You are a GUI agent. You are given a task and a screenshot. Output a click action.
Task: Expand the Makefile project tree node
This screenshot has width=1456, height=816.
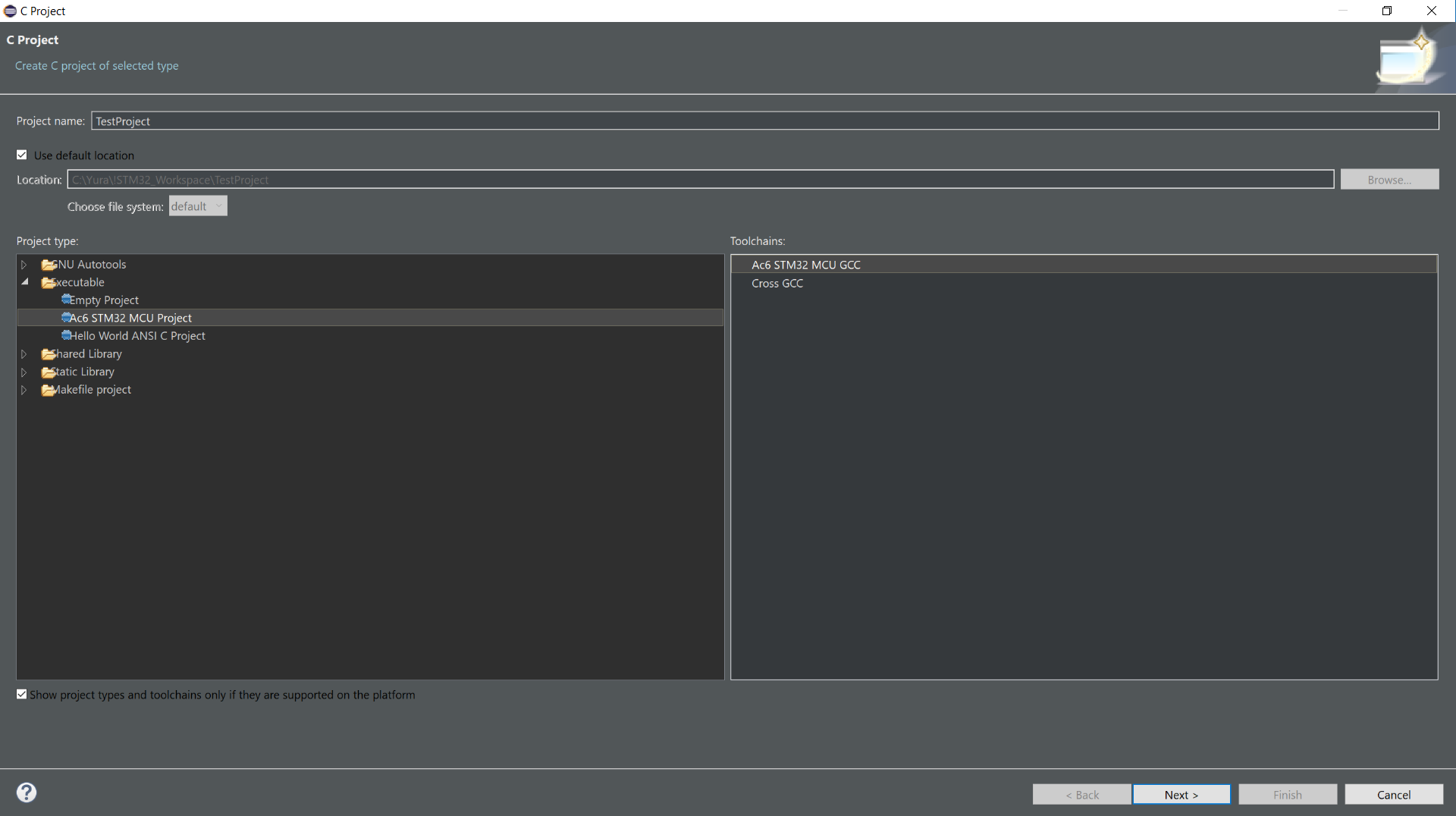click(x=24, y=391)
